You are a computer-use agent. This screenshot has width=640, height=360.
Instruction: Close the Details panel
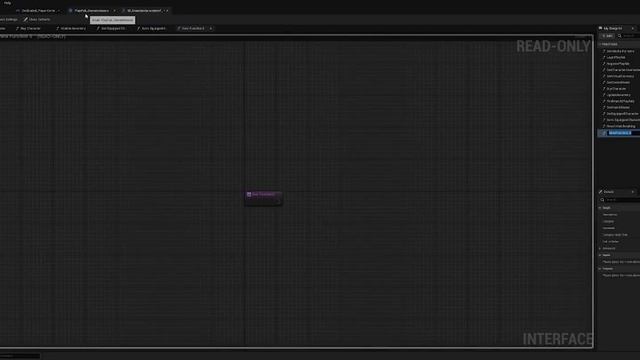(x=633, y=192)
